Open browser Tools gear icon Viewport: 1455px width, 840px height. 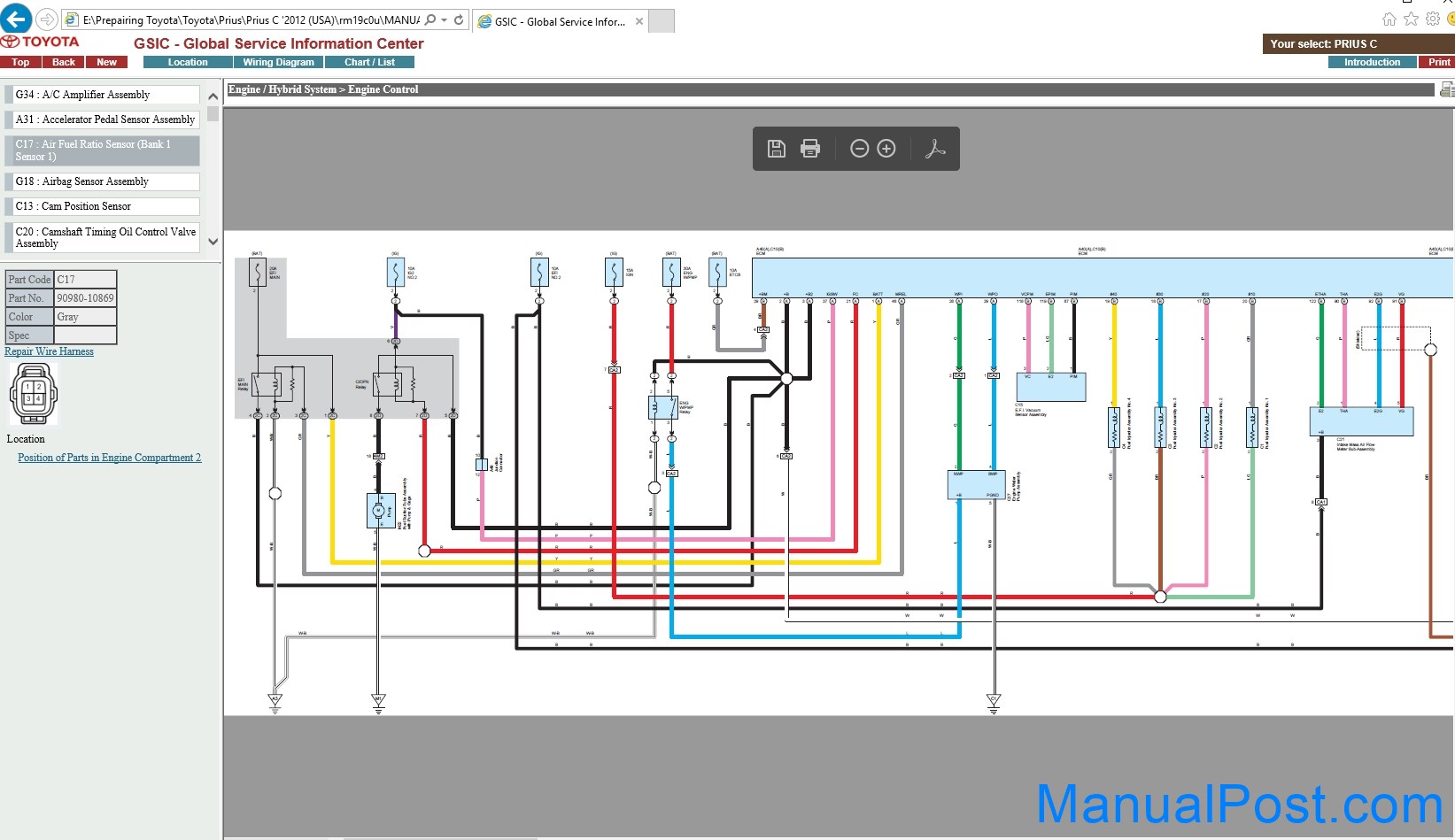tap(1433, 19)
